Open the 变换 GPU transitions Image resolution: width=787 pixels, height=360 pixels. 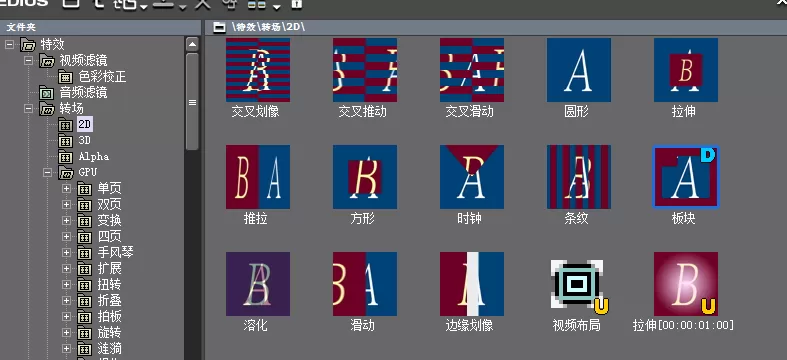point(109,220)
